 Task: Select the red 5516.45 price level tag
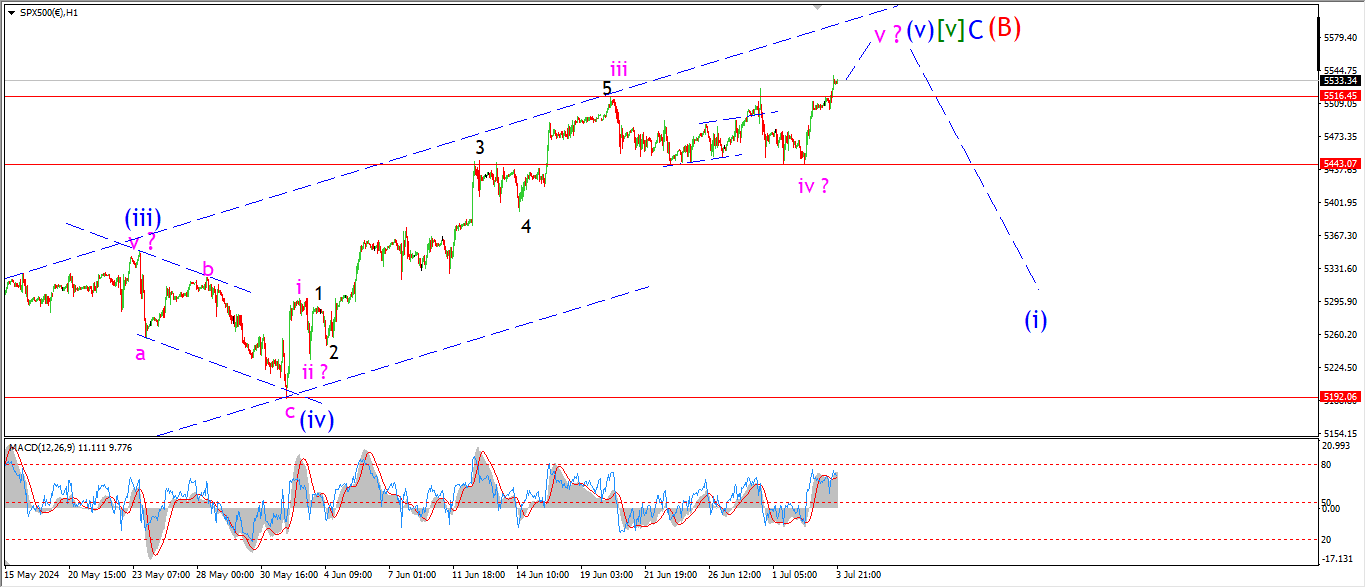1339,96
